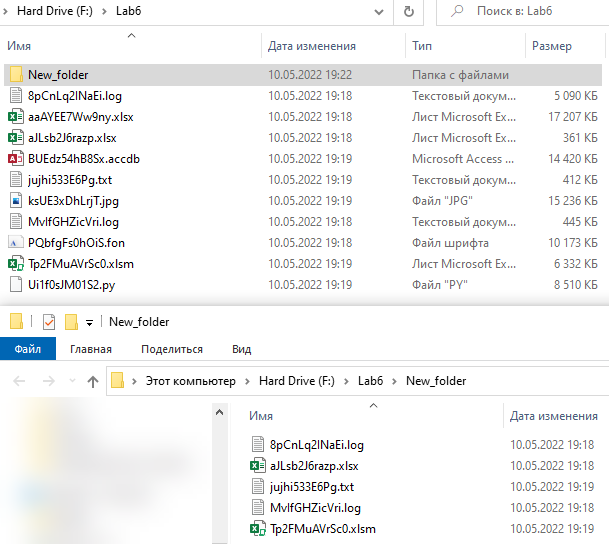The width and height of the screenshot is (609, 544).
Task: Click type 'Папка с файлами' in New_folder row
Action: (x=460, y=75)
